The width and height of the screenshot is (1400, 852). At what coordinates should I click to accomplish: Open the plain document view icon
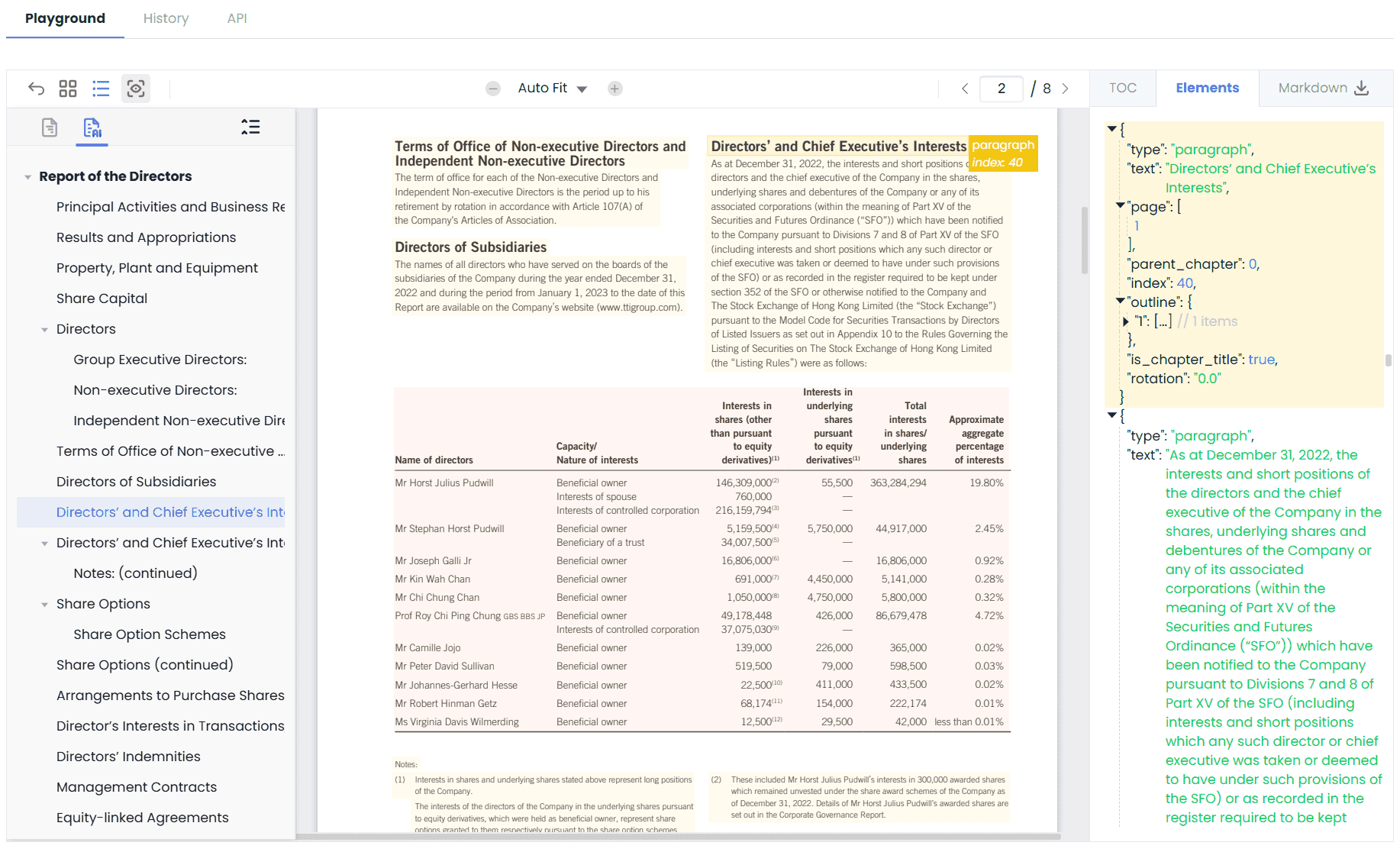tap(49, 127)
